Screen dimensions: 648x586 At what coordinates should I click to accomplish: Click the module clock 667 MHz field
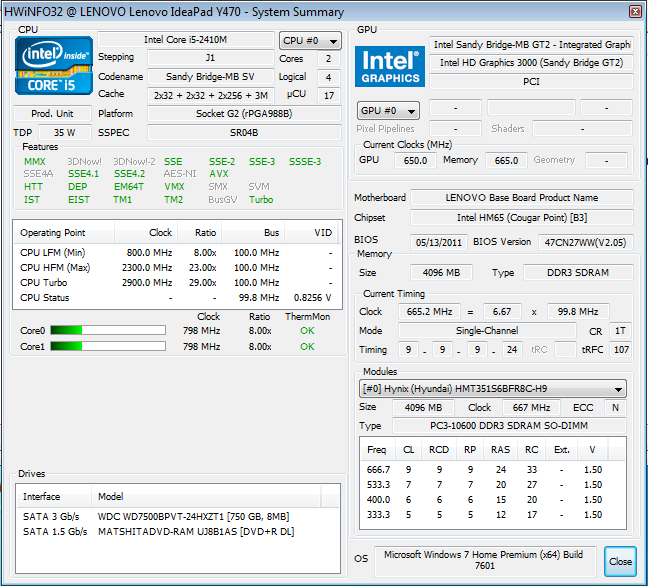point(531,407)
